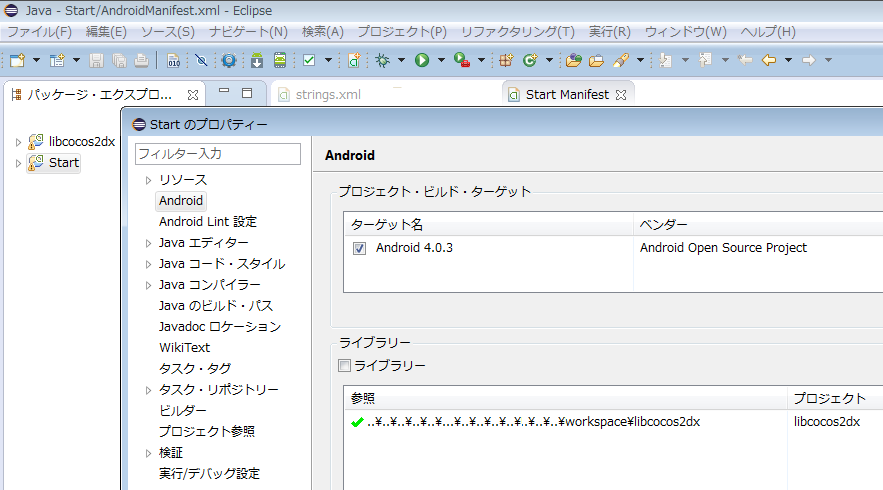Open the Android Virtual Device Manager icon

280,60
